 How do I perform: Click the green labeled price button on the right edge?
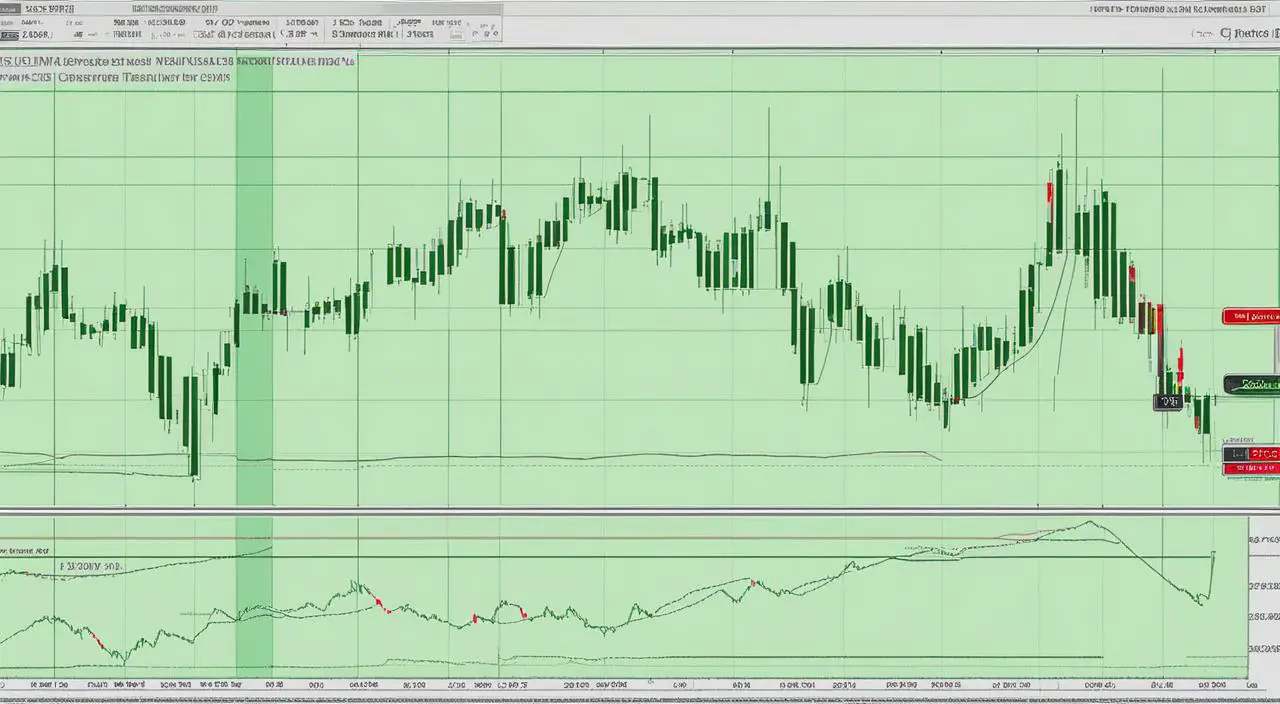click(x=1250, y=385)
